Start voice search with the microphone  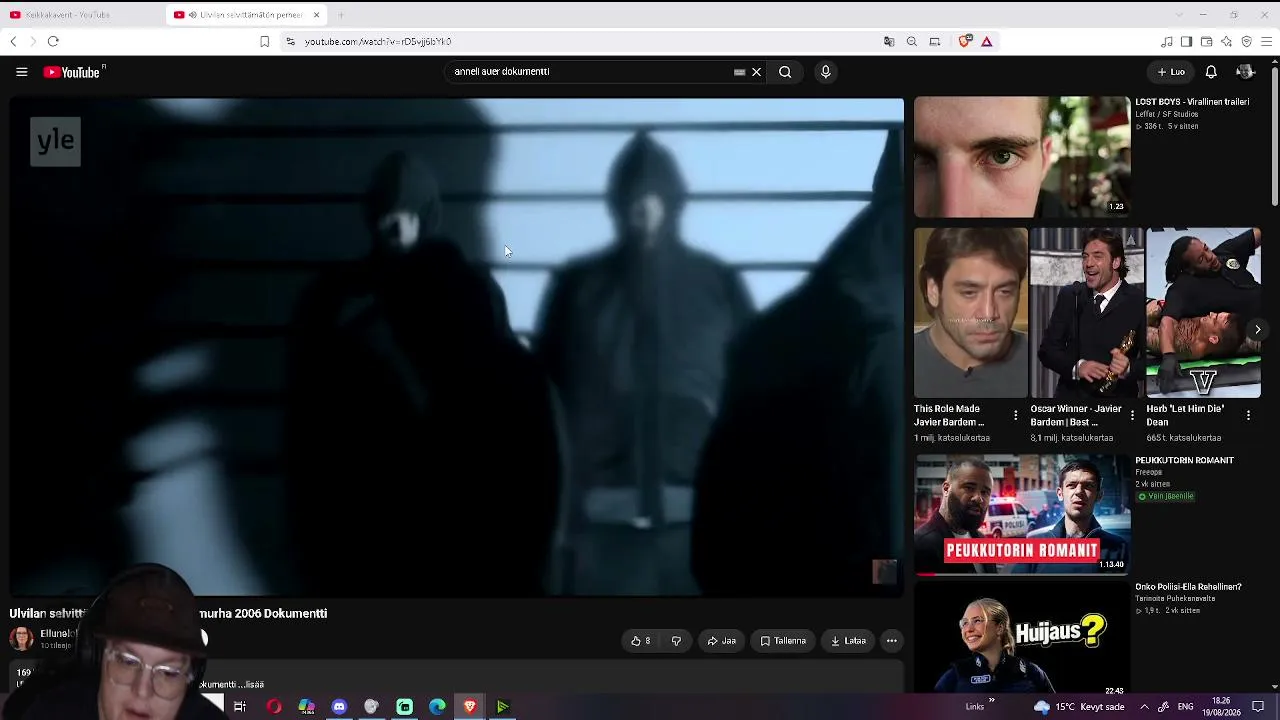point(825,72)
